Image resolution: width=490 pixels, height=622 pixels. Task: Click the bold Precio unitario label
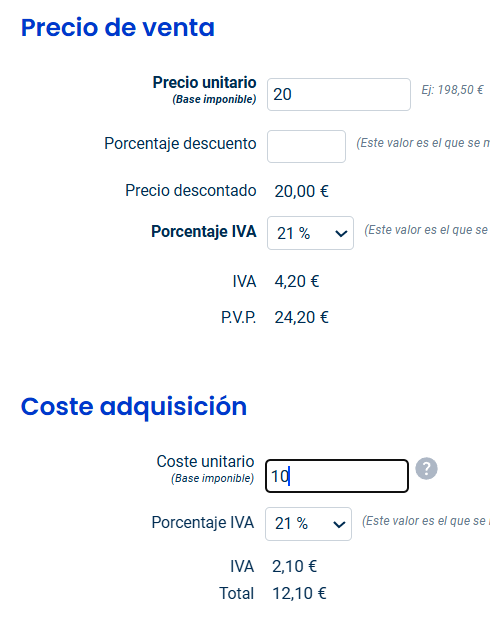204,83
